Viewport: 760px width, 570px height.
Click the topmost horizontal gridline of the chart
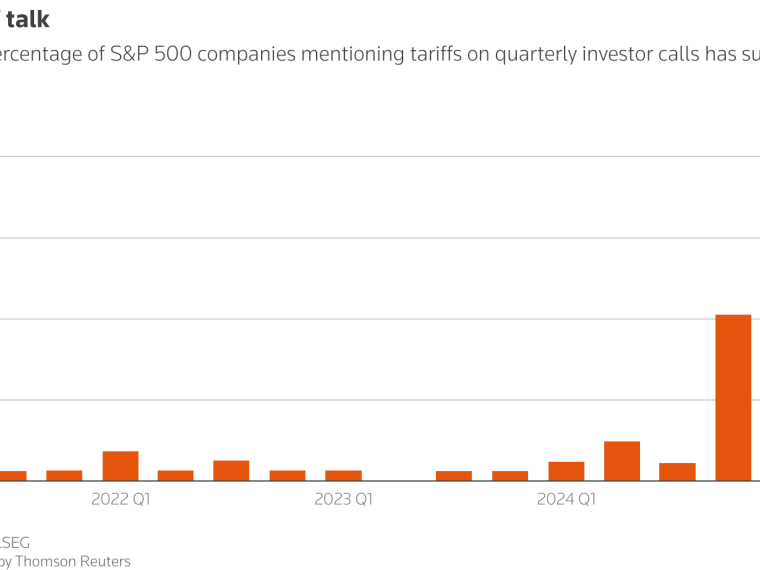coord(380,156)
